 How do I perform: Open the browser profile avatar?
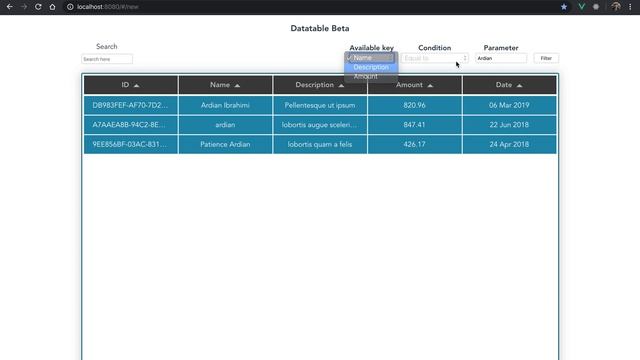pos(616,7)
